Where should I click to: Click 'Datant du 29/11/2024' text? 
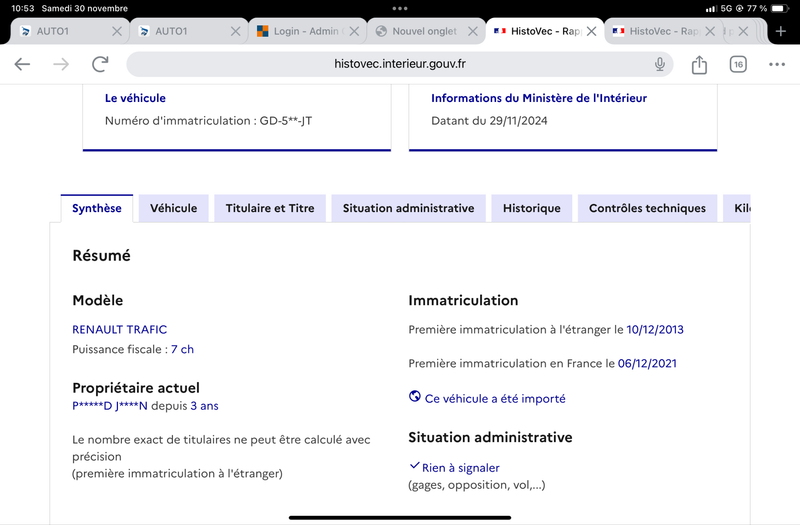click(x=489, y=121)
